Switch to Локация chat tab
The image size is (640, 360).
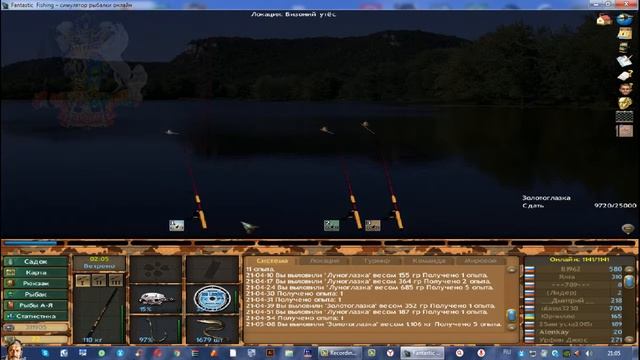(x=324, y=260)
